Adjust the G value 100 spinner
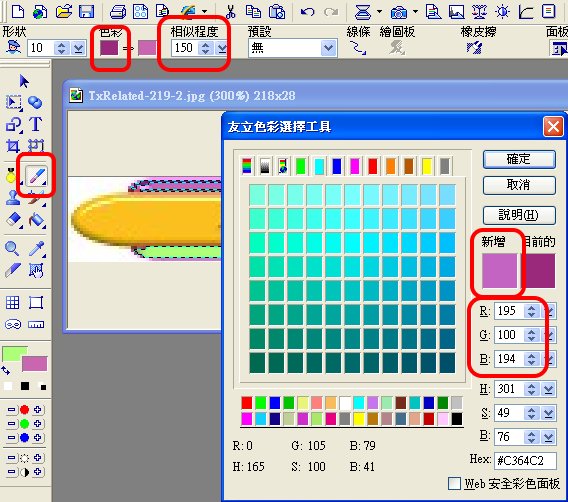This screenshot has width=568, height=502. point(531,335)
